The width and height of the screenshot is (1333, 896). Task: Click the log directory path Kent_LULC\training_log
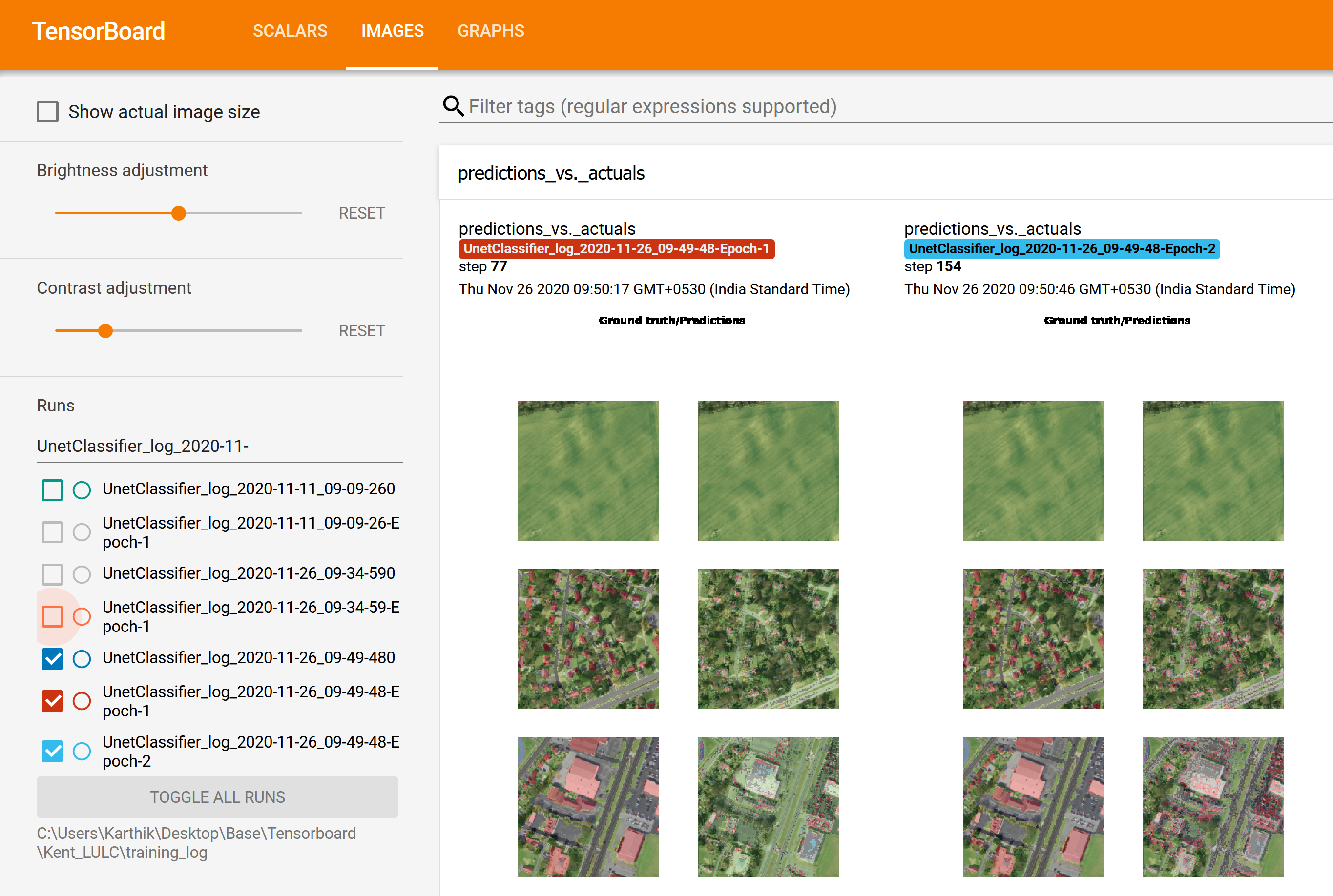pos(197,843)
